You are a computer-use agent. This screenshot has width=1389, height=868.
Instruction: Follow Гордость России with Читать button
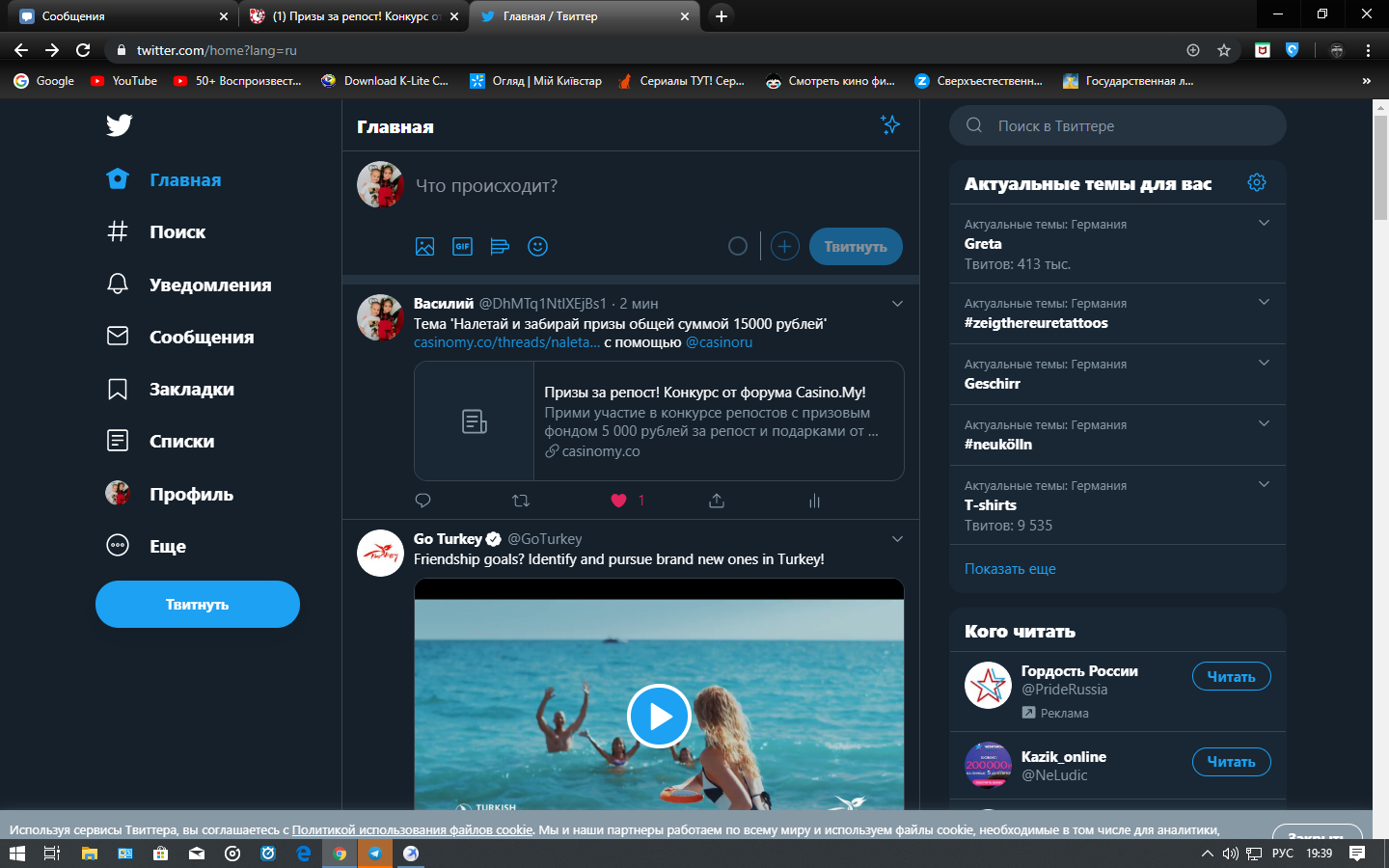(1231, 677)
